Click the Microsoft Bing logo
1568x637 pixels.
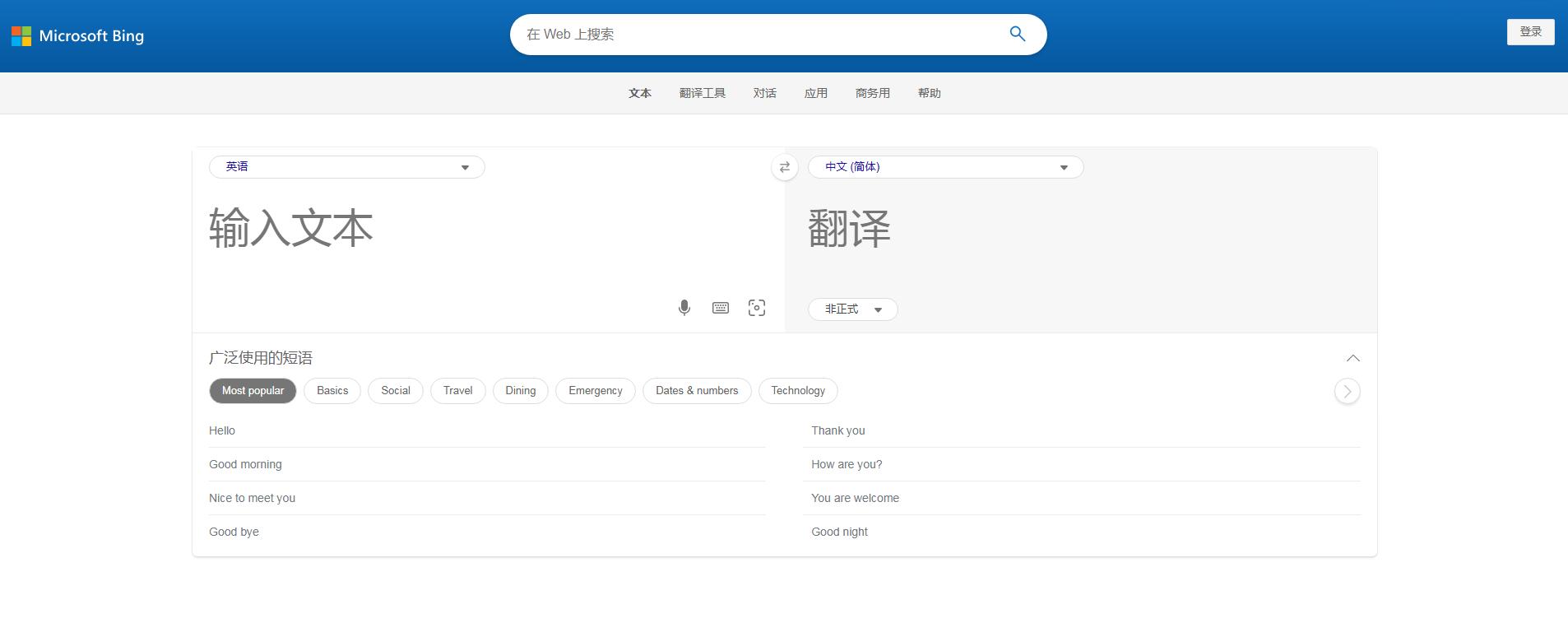tap(78, 35)
